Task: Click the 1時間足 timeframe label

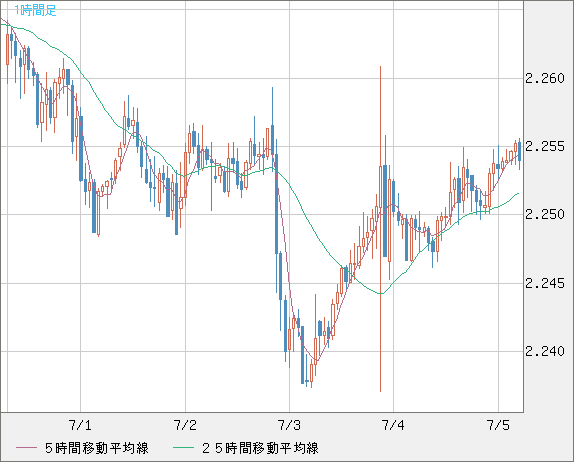Action: pos(36,10)
